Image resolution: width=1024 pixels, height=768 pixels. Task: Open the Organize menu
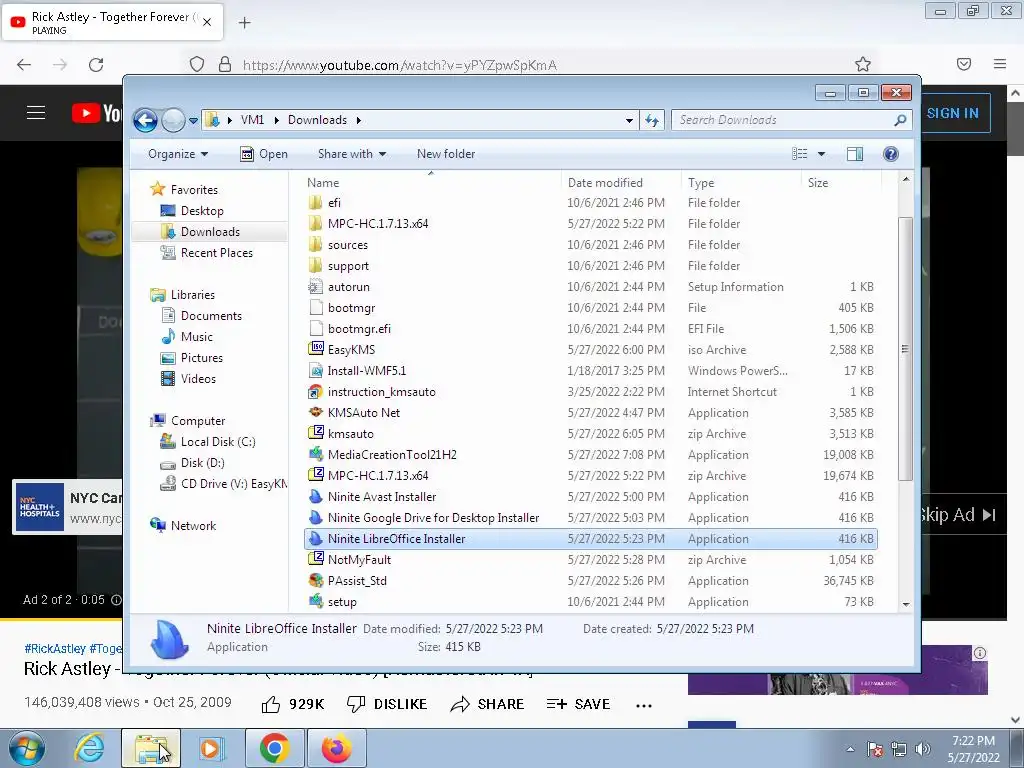(178, 154)
